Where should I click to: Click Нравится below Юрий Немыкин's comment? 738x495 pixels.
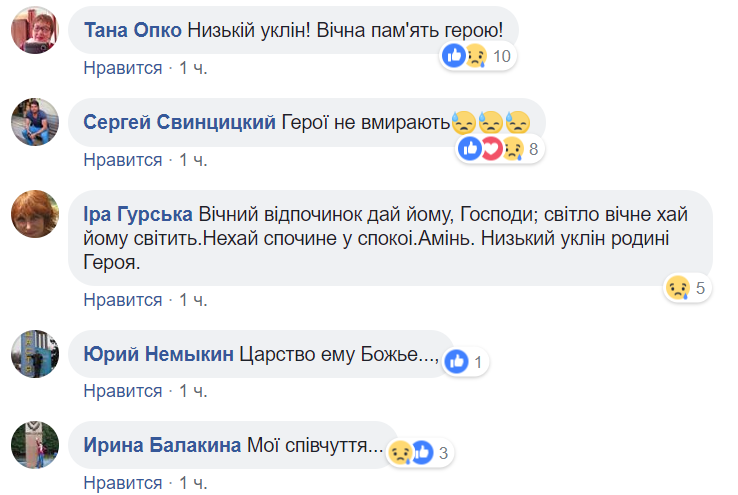122,391
